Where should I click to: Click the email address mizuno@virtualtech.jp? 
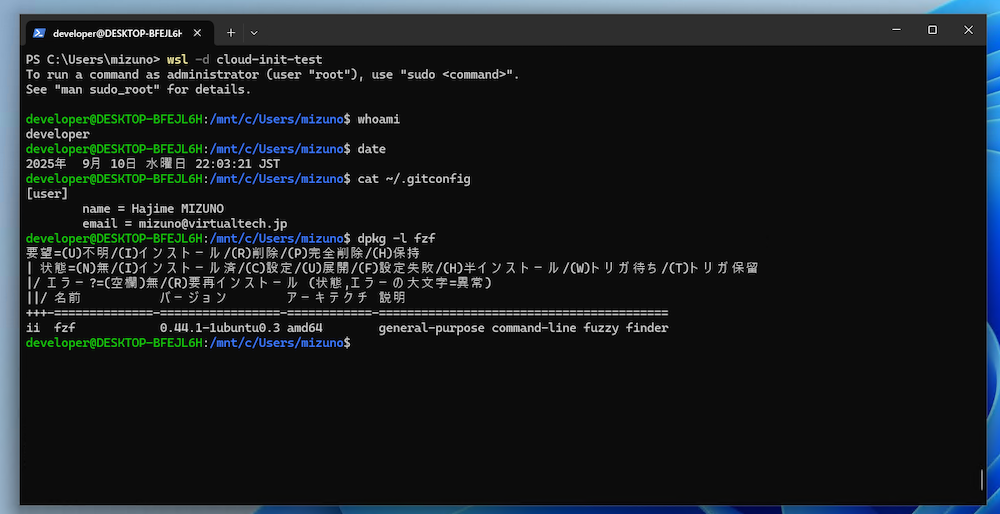coord(206,224)
